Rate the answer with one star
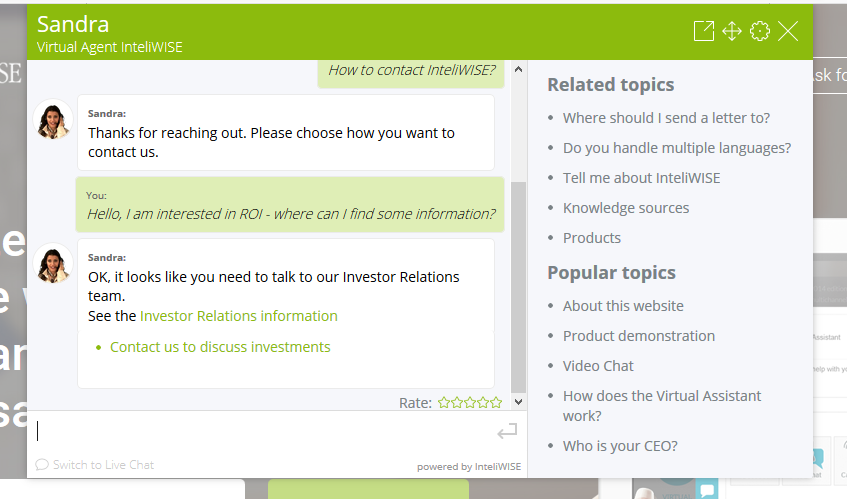 [444, 402]
